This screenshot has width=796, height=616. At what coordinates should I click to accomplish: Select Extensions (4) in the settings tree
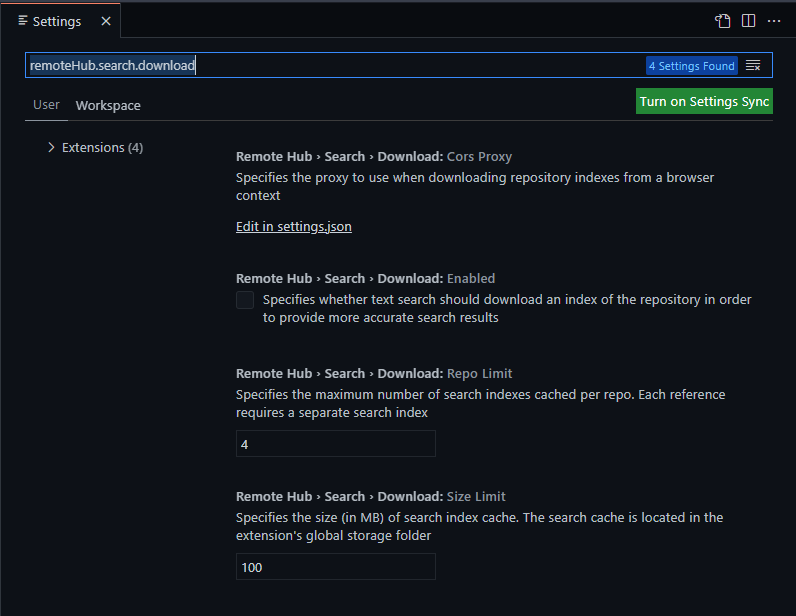click(x=103, y=147)
